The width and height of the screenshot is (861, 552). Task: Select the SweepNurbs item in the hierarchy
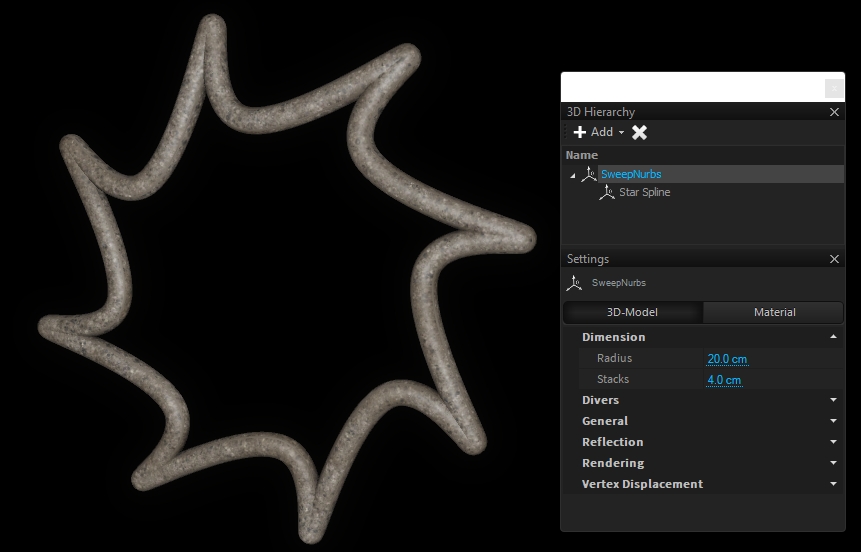(631, 174)
